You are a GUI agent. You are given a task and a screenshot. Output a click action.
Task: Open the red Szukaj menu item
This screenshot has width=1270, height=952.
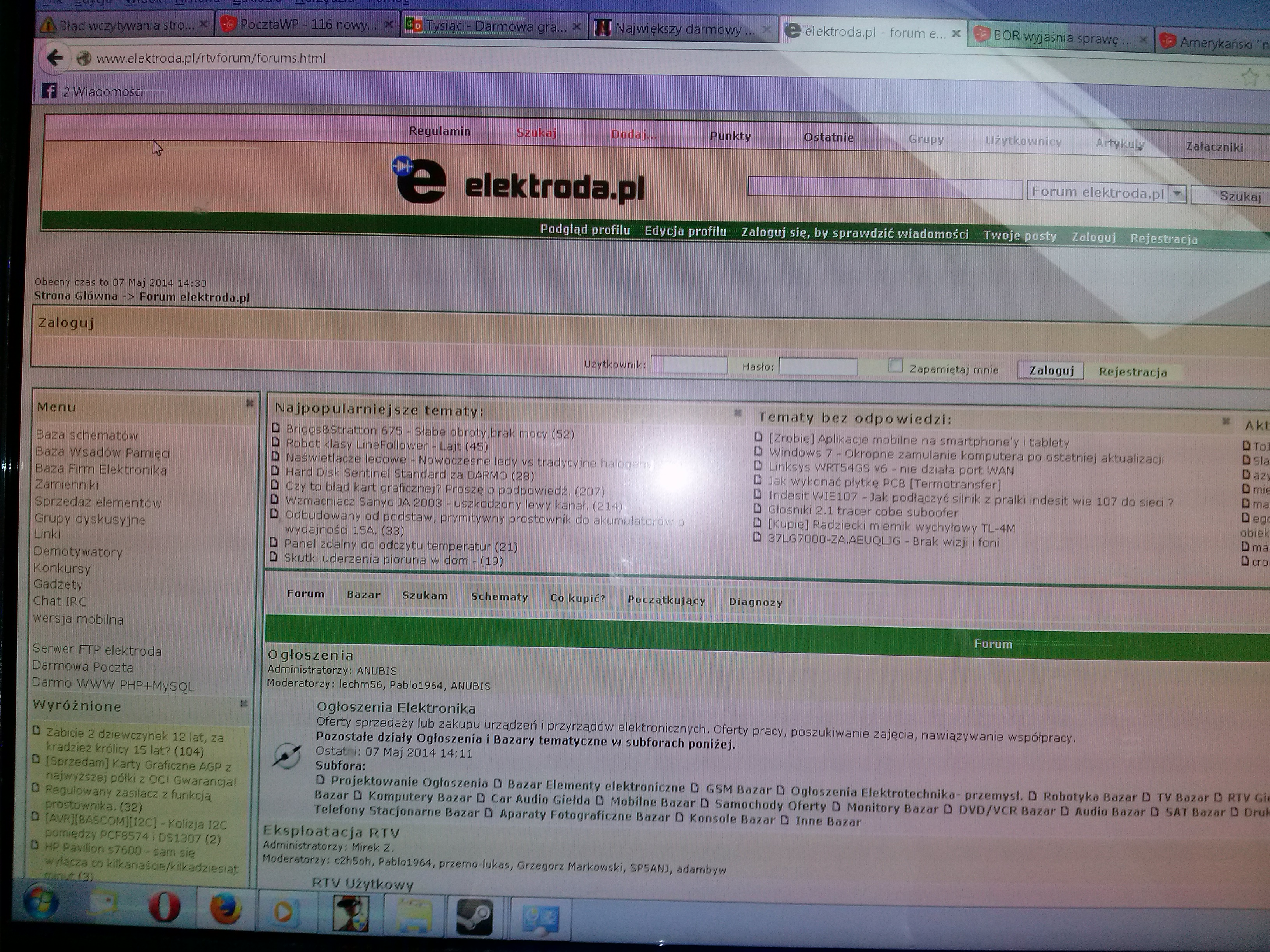[x=536, y=133]
